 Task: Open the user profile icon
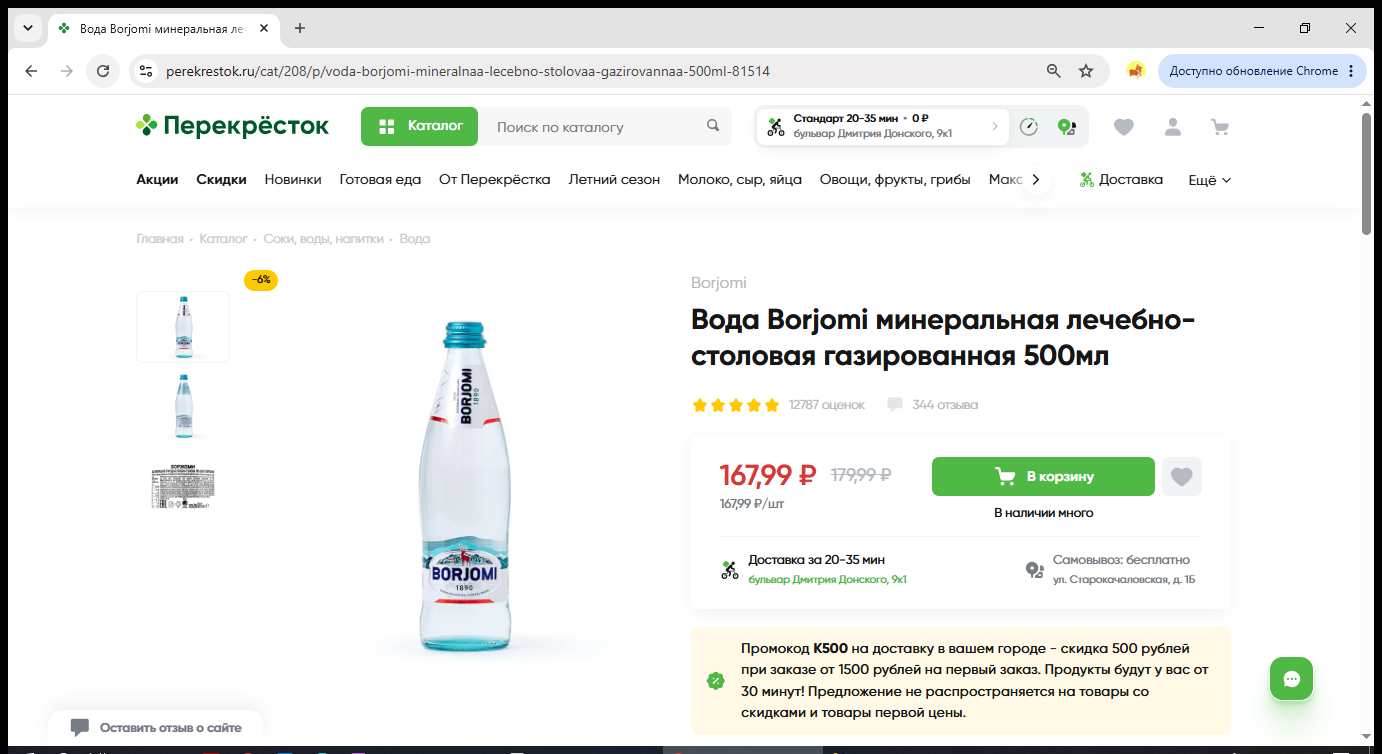(x=1172, y=127)
